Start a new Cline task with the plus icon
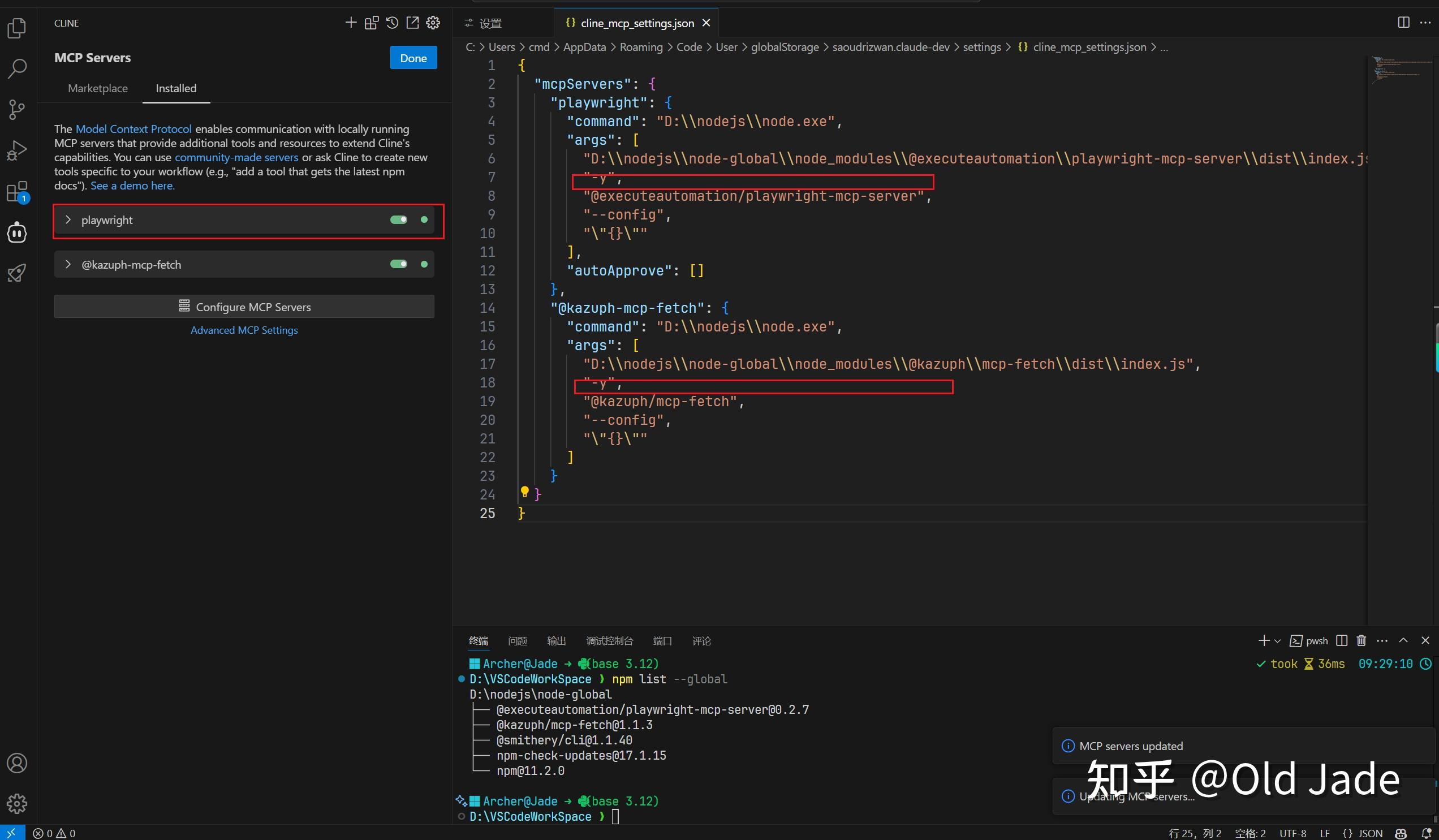This screenshot has height=840, width=1439. pos(351,23)
